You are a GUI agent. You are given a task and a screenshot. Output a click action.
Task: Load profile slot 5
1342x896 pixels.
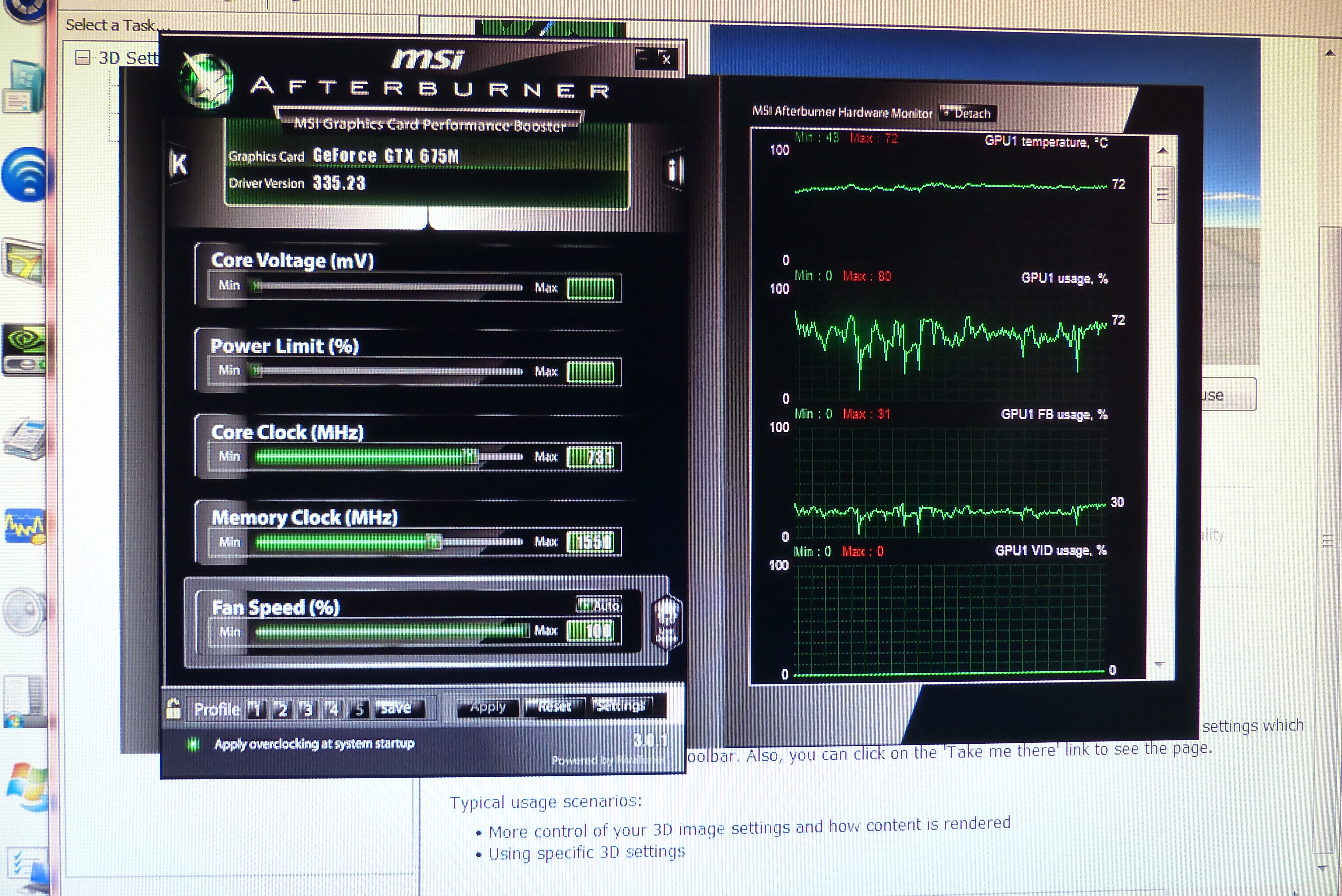click(x=359, y=710)
